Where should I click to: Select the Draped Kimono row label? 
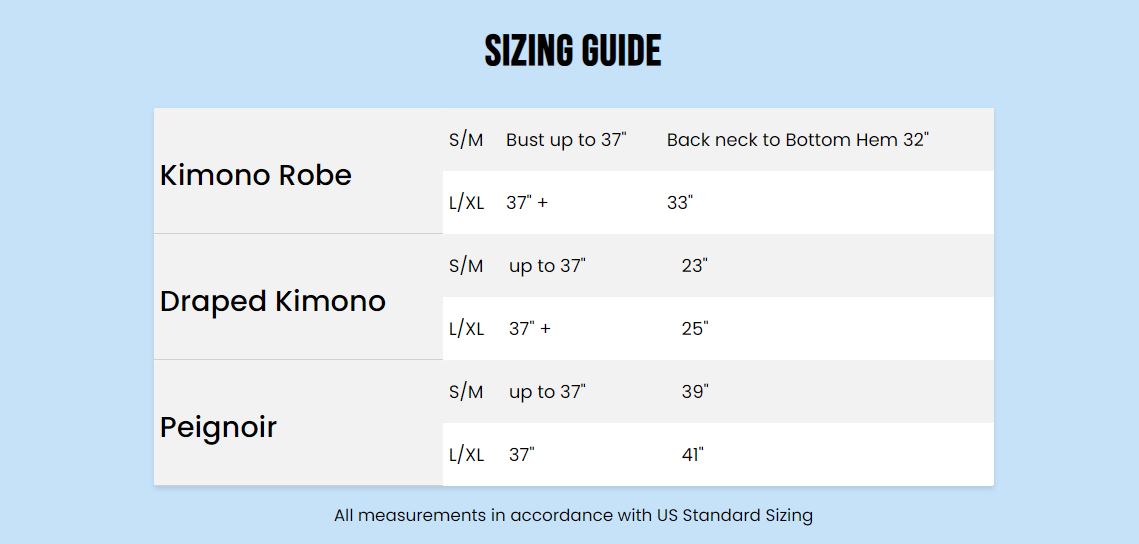(273, 301)
